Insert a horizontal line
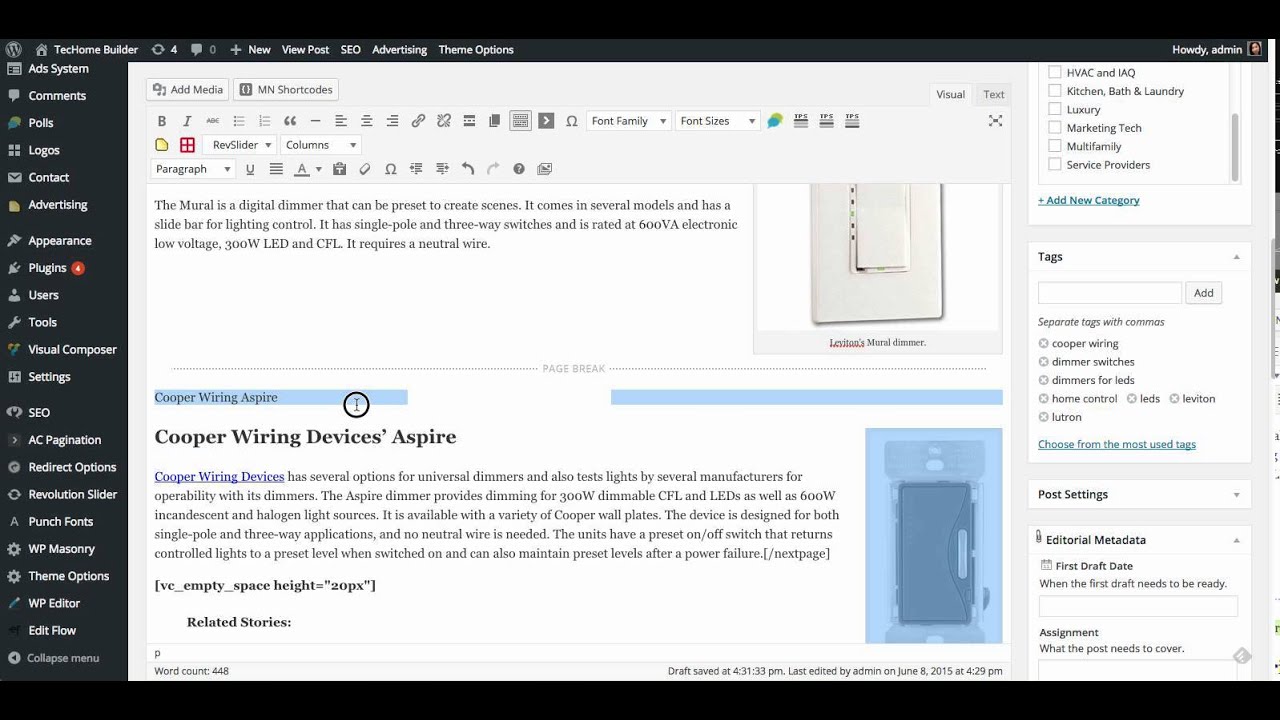1280x720 pixels. click(x=315, y=121)
